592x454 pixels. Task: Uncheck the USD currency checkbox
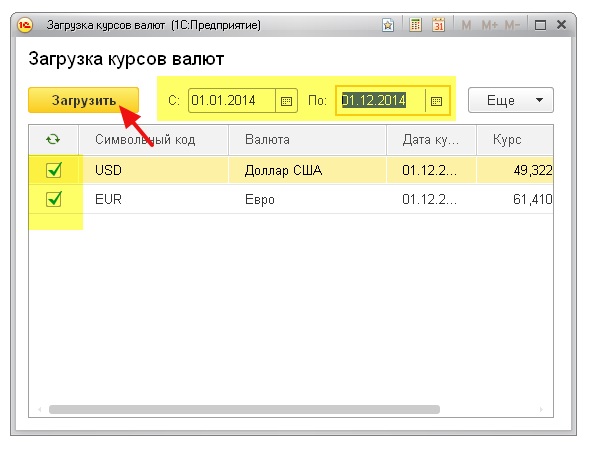pos(54,170)
